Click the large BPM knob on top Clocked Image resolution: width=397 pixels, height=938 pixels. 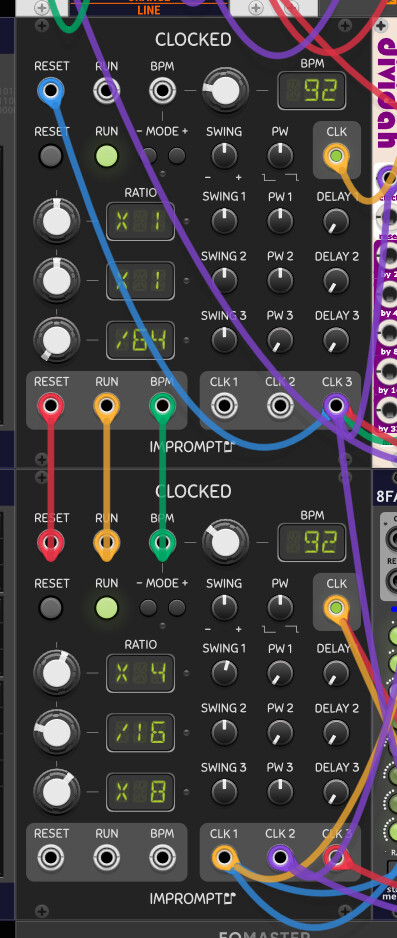225,91
